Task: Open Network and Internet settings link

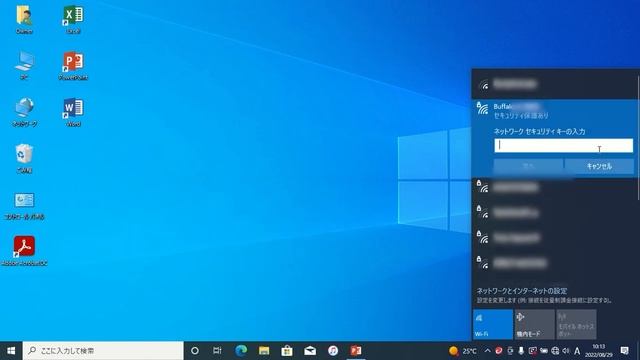Action: [x=522, y=291]
